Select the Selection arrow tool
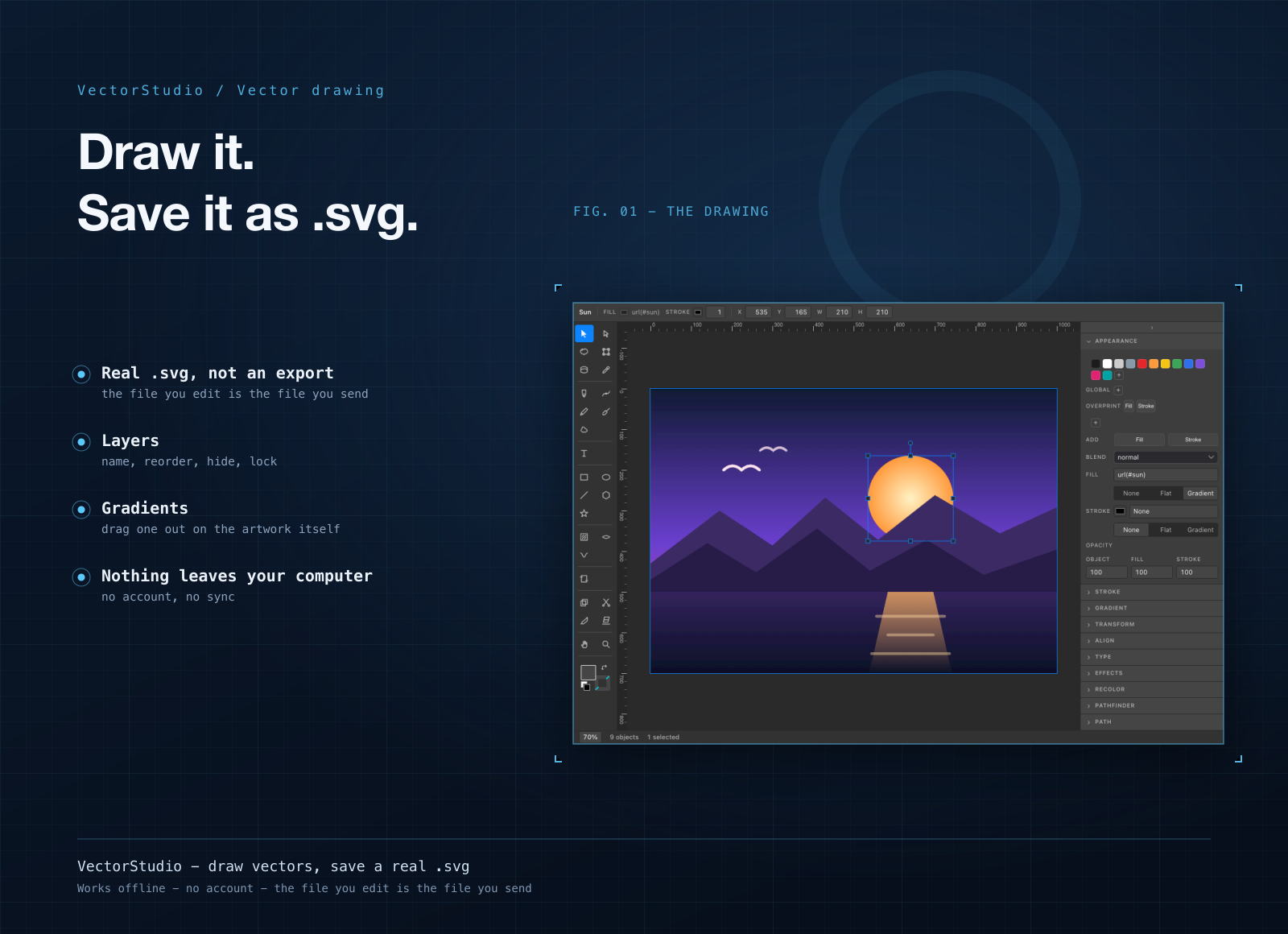Screen dimensions: 1288x934 click(584, 333)
